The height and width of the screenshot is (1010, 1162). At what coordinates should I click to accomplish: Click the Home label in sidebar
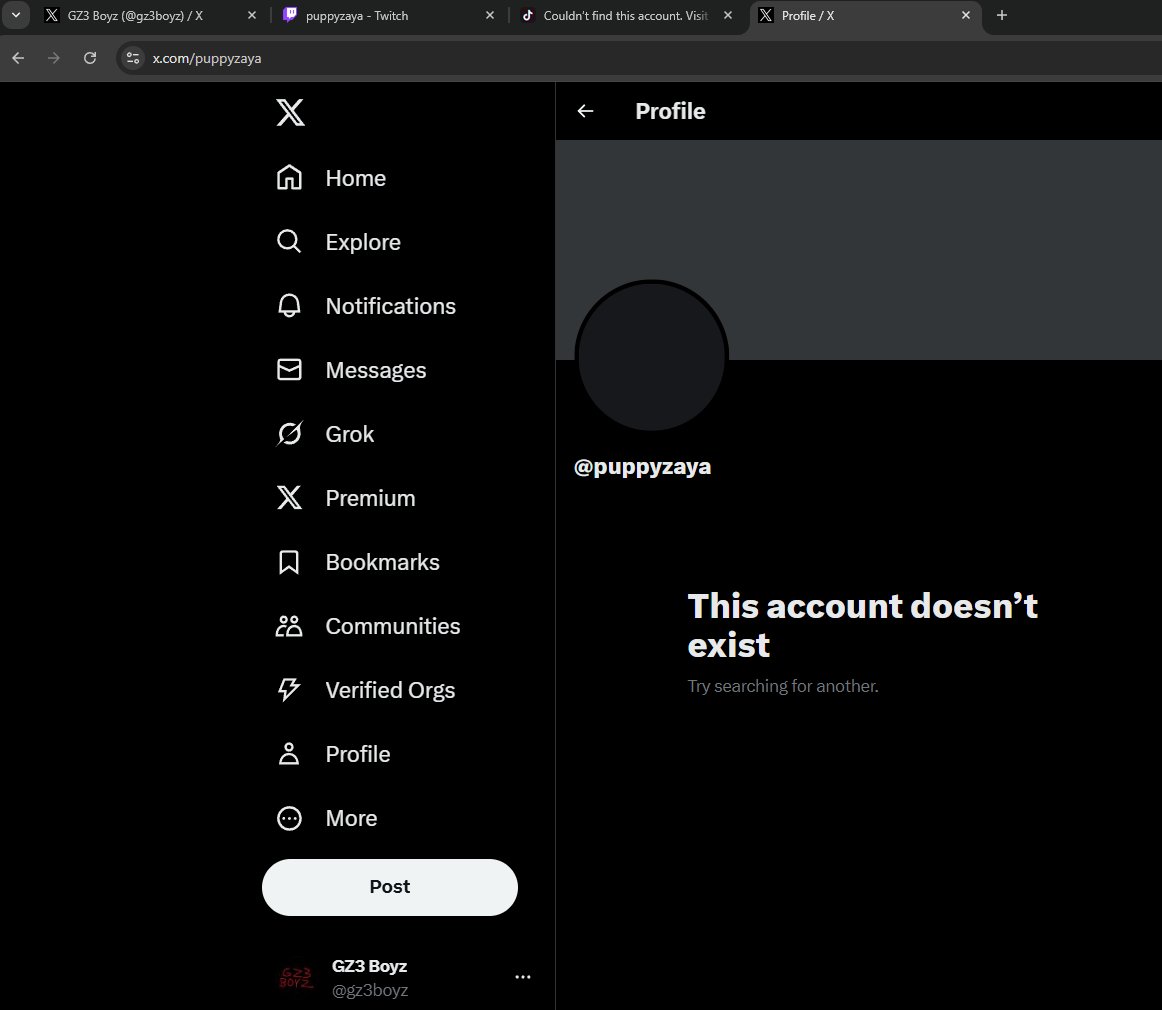pos(356,178)
